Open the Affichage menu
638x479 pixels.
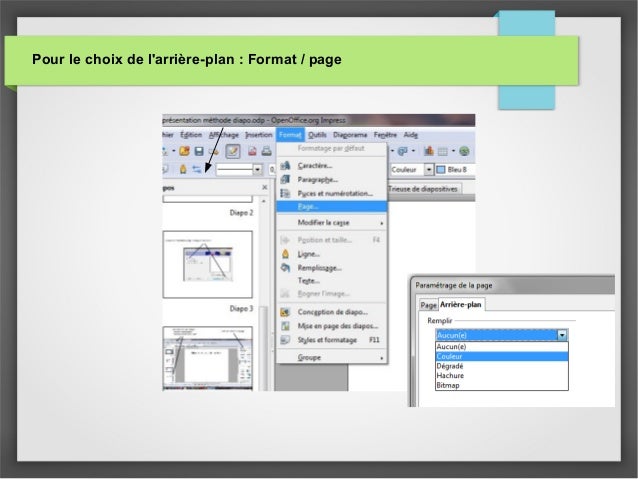[224, 135]
